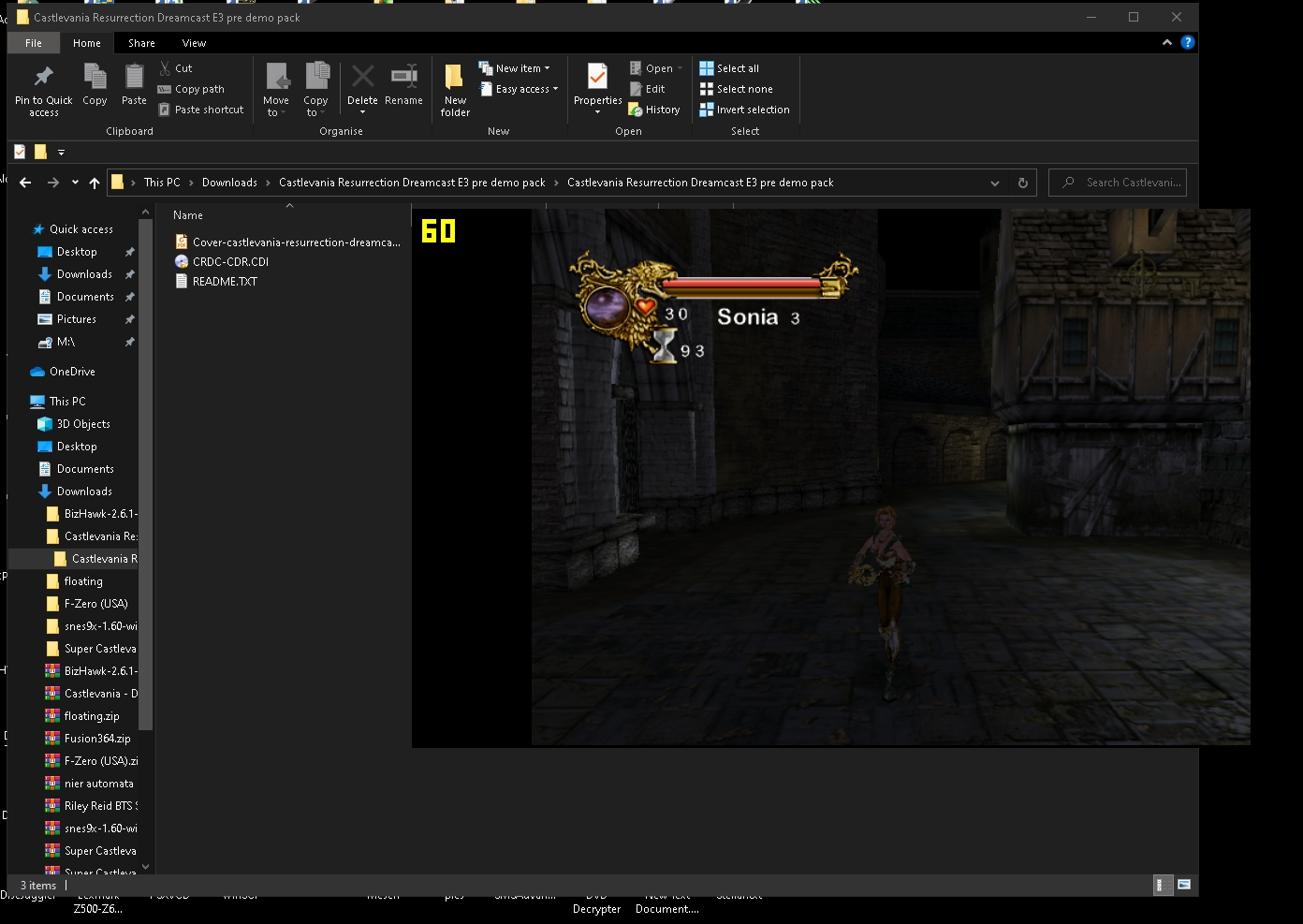Click quick toolbar New folder icon

coord(40,152)
